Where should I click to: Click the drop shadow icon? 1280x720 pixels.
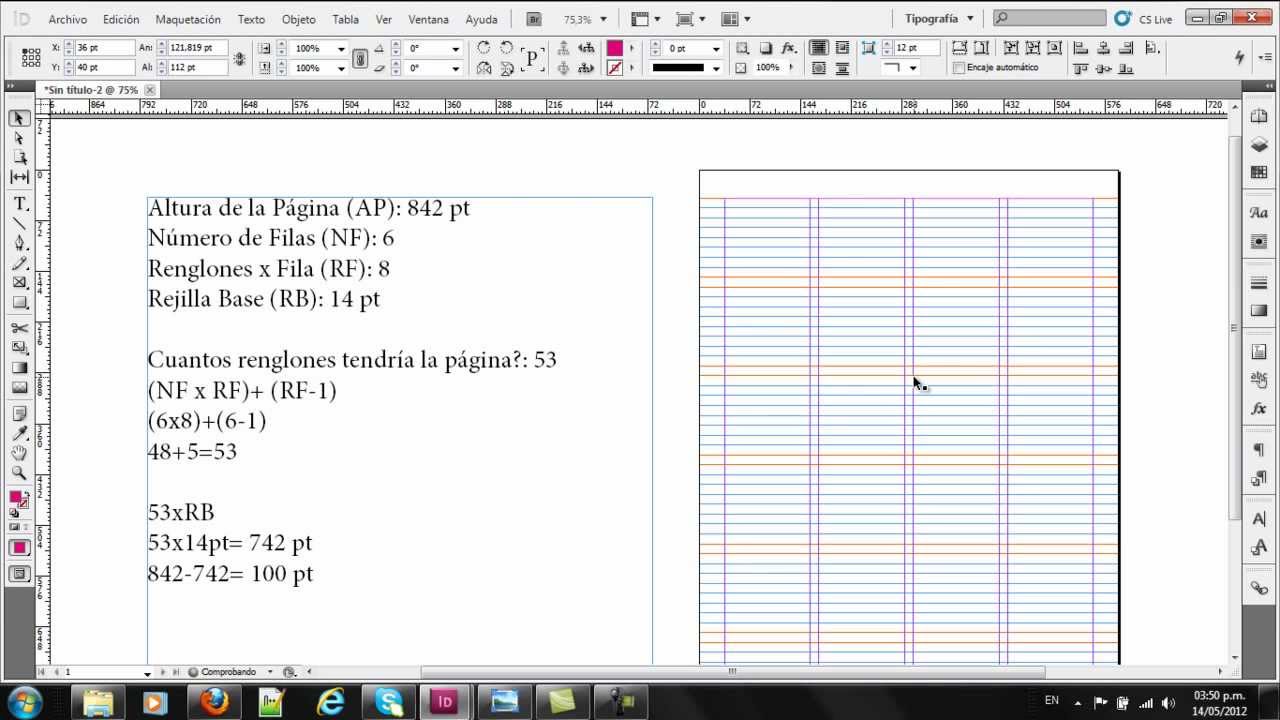765,48
